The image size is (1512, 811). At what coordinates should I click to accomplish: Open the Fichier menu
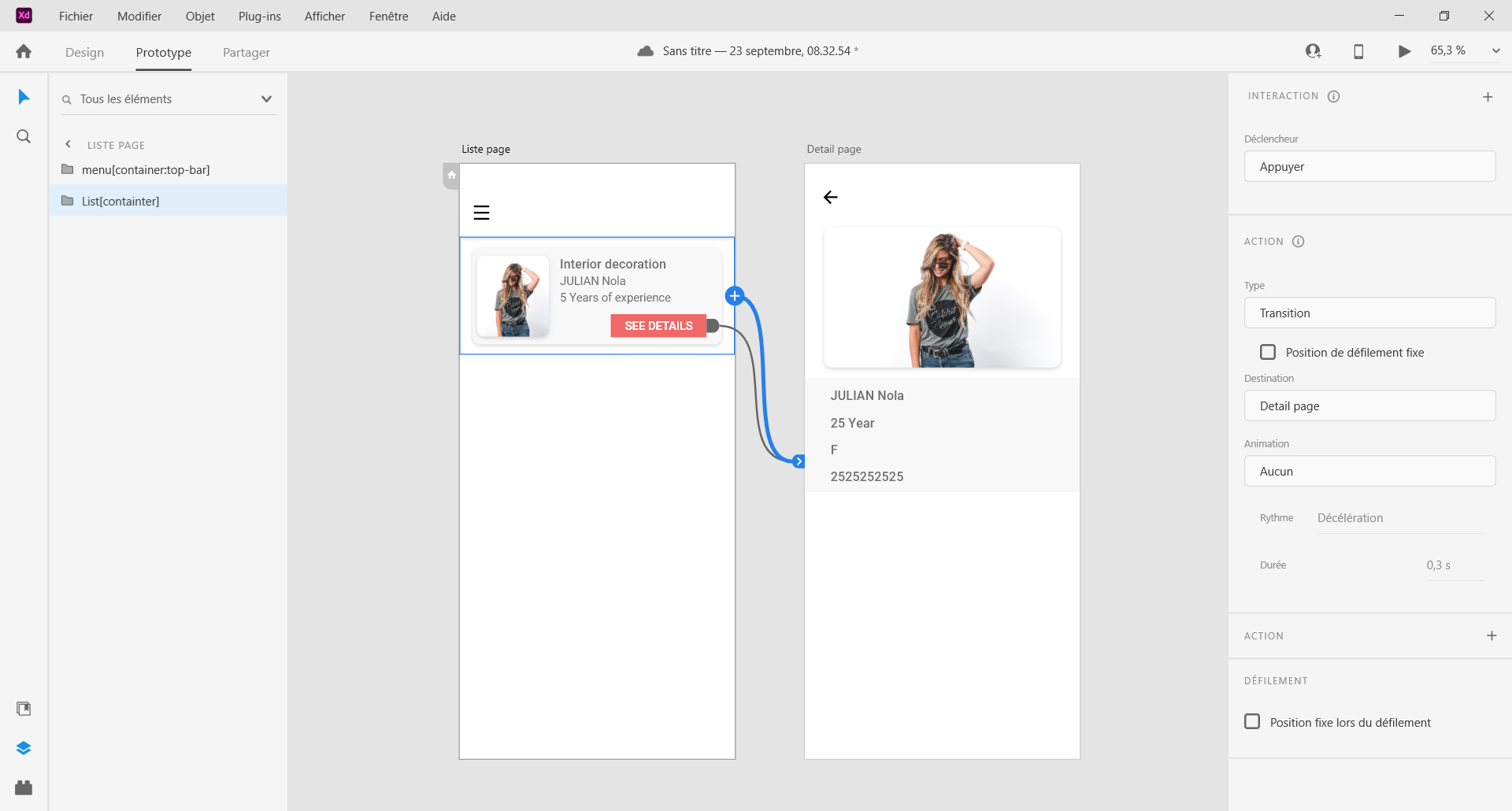(76, 16)
